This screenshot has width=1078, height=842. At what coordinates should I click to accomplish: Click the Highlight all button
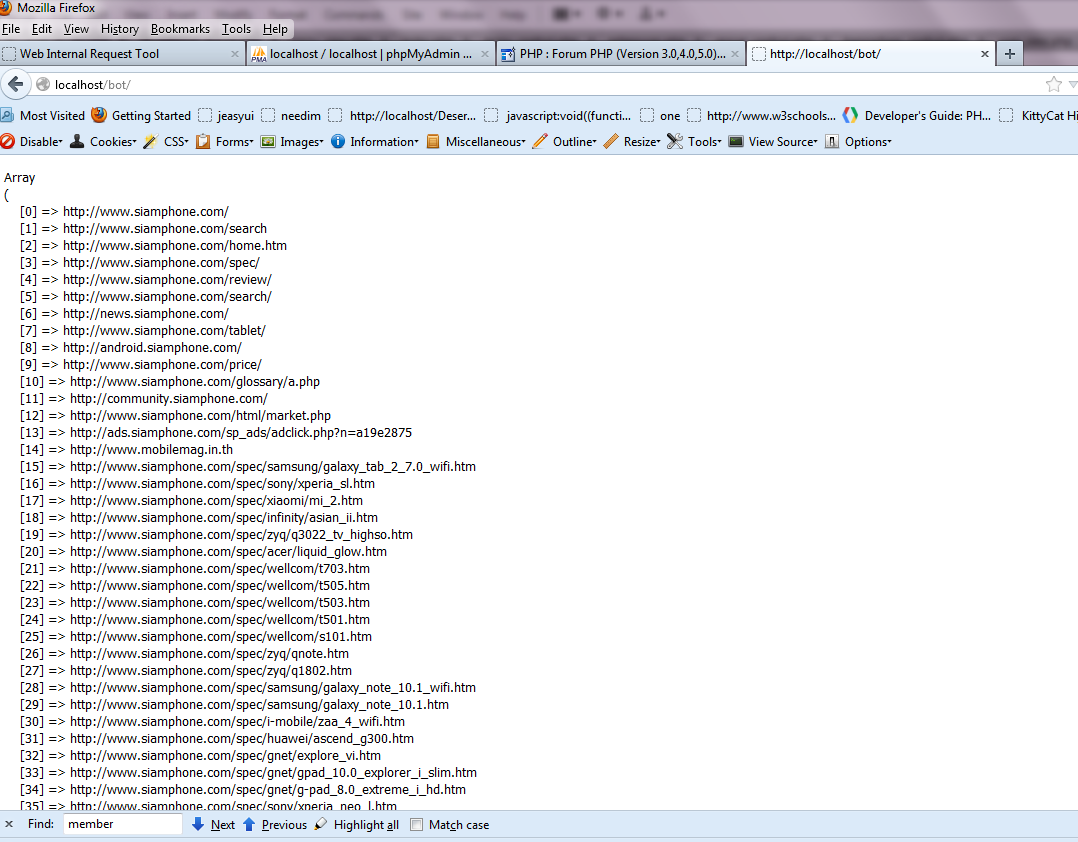pos(366,825)
